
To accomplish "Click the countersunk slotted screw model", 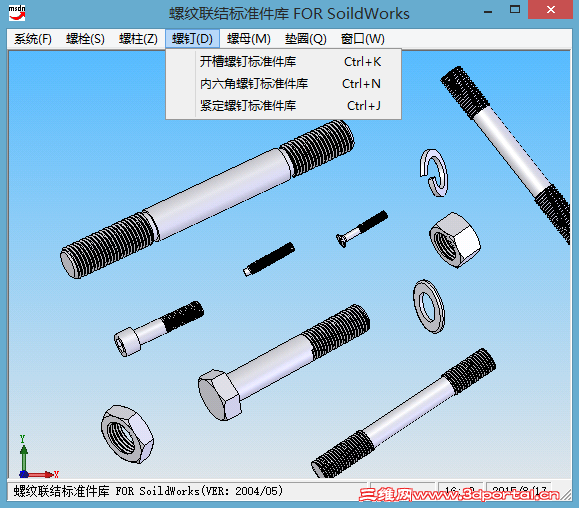I will coord(362,229).
